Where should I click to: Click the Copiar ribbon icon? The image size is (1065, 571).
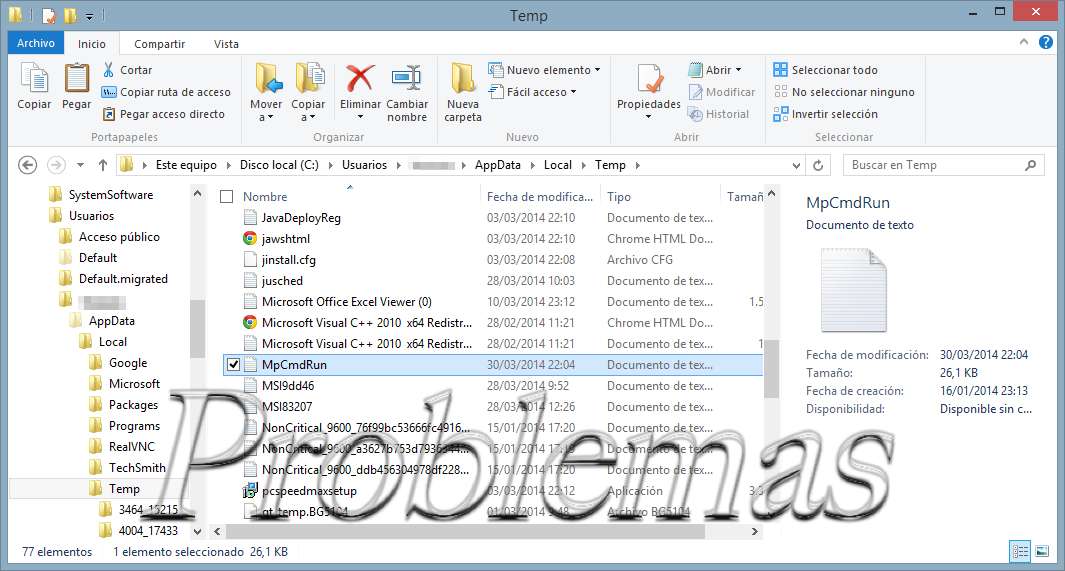pos(34,78)
